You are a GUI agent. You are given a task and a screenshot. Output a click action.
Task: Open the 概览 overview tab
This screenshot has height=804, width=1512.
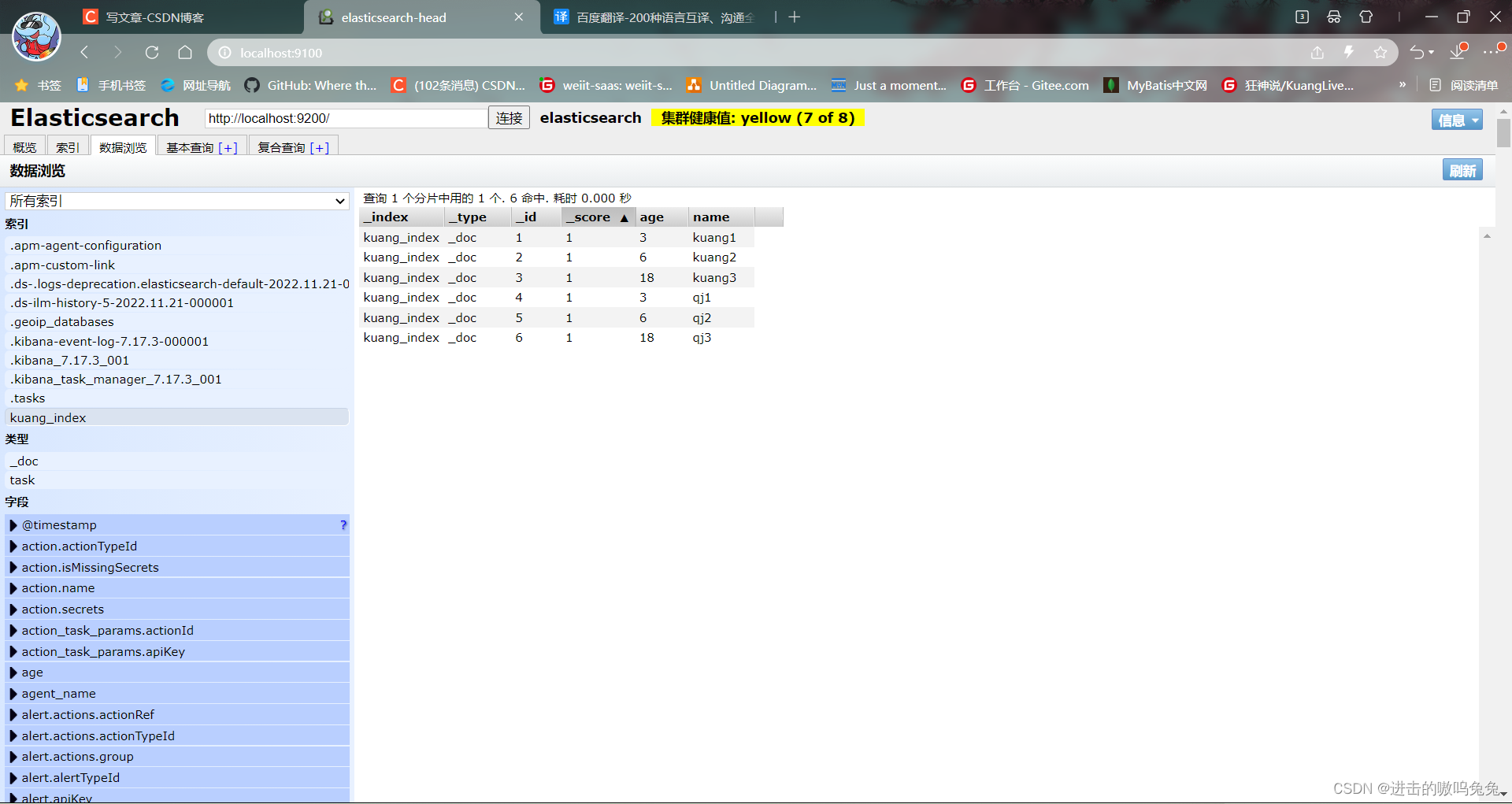24,147
